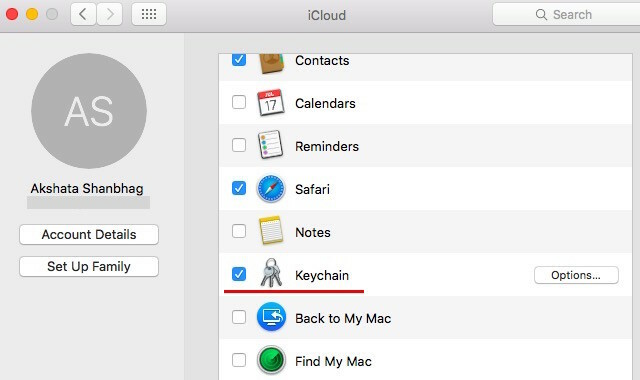
Task: Open Account Details
Action: coord(89,235)
